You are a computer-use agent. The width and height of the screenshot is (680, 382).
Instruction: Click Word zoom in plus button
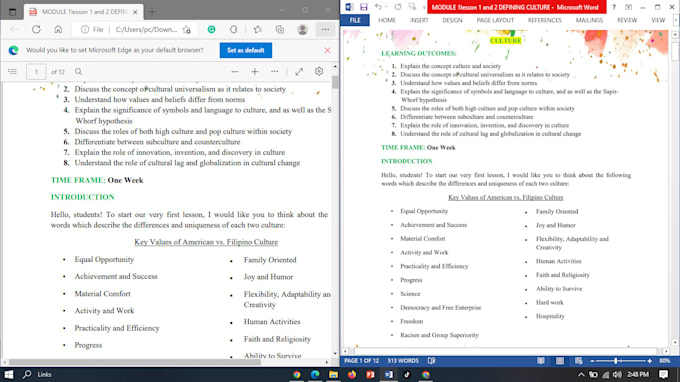point(649,361)
